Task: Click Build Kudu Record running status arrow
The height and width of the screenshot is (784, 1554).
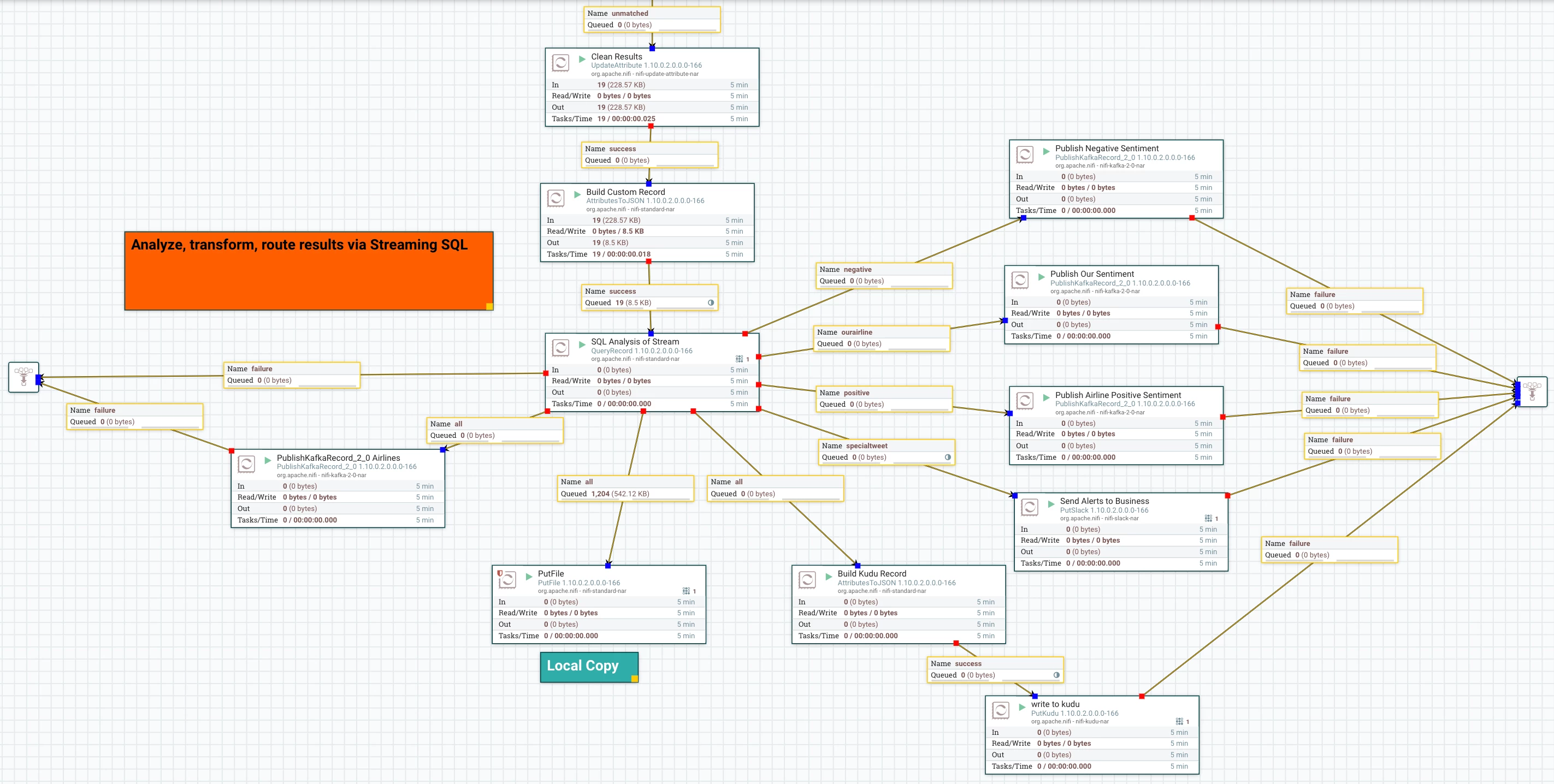Action: click(x=829, y=577)
